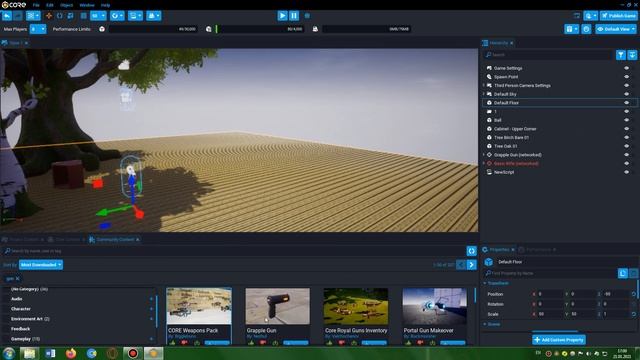Reset Position with its reset arrow icon
The width and height of the screenshot is (640, 360).
[x=633, y=294]
